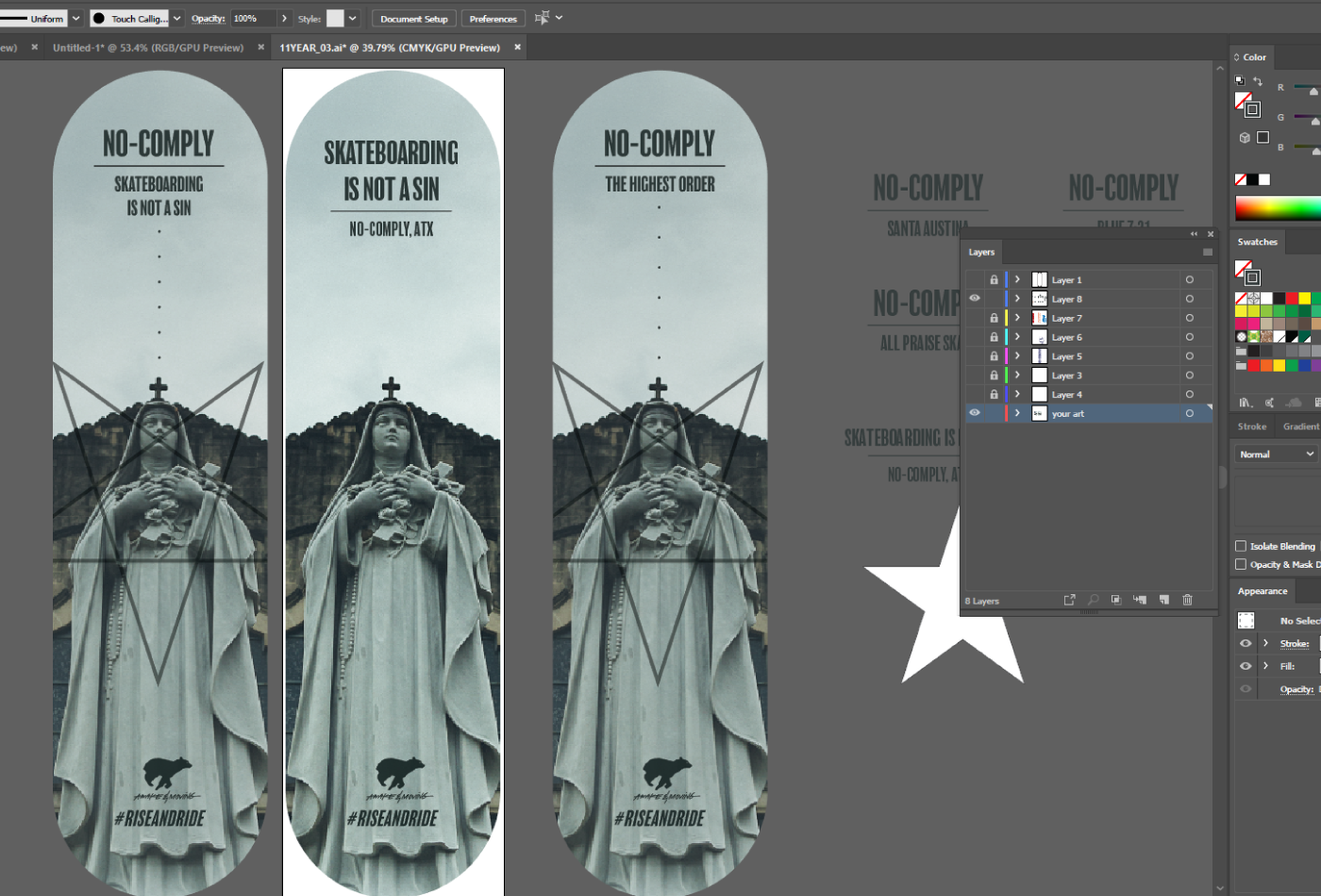
Task: Unlock Layer 3 via its lock icon
Action: 994,374
